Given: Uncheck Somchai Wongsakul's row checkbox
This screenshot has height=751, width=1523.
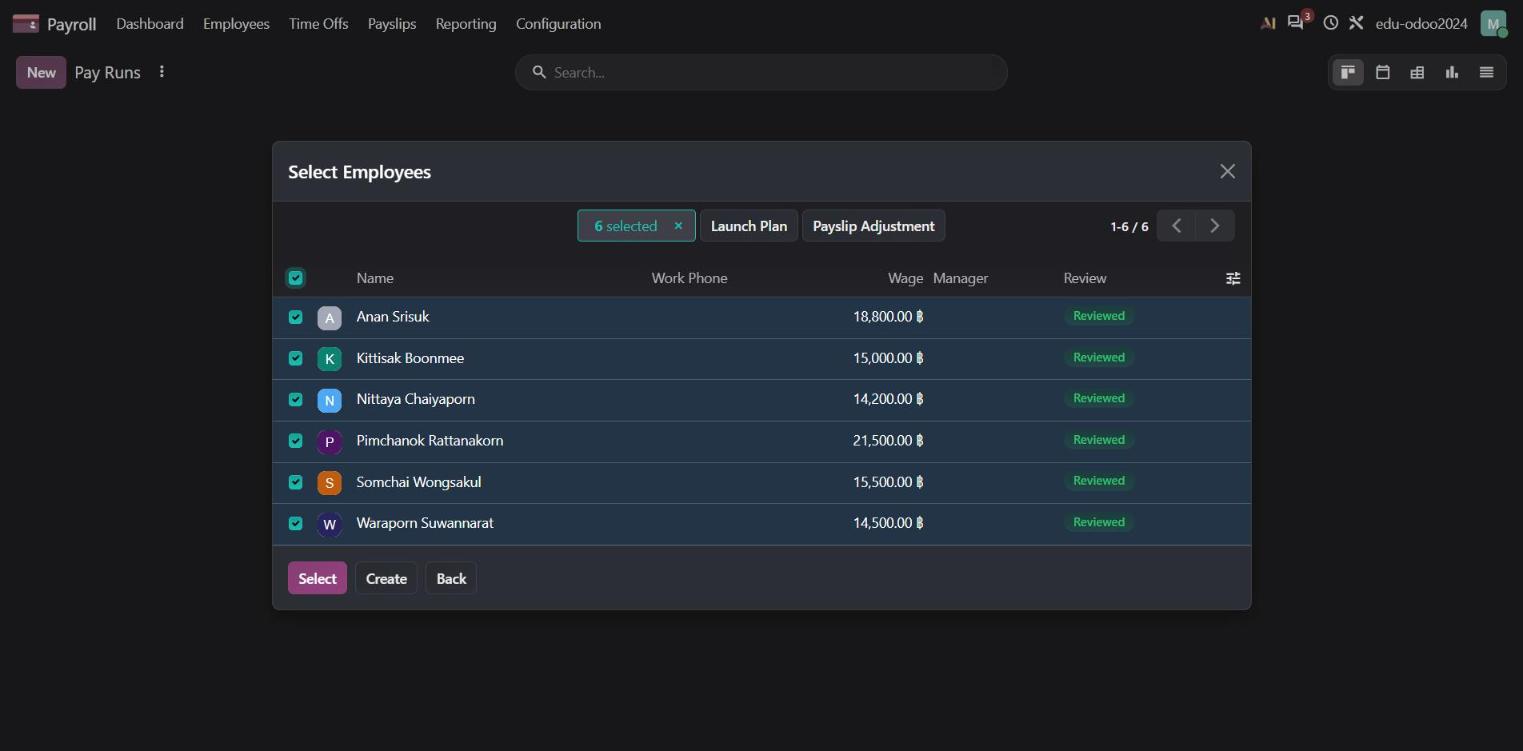Looking at the screenshot, I should pos(295,482).
